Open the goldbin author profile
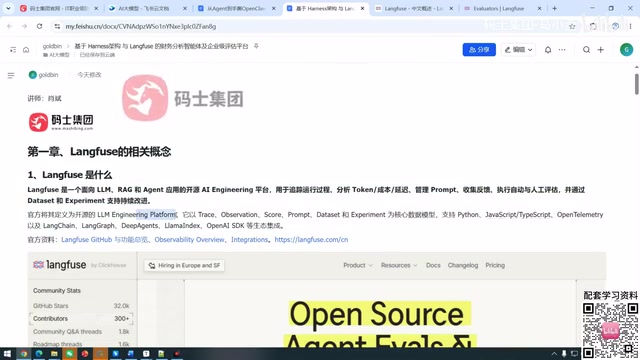This screenshot has width=640, height=360. click(x=44, y=75)
